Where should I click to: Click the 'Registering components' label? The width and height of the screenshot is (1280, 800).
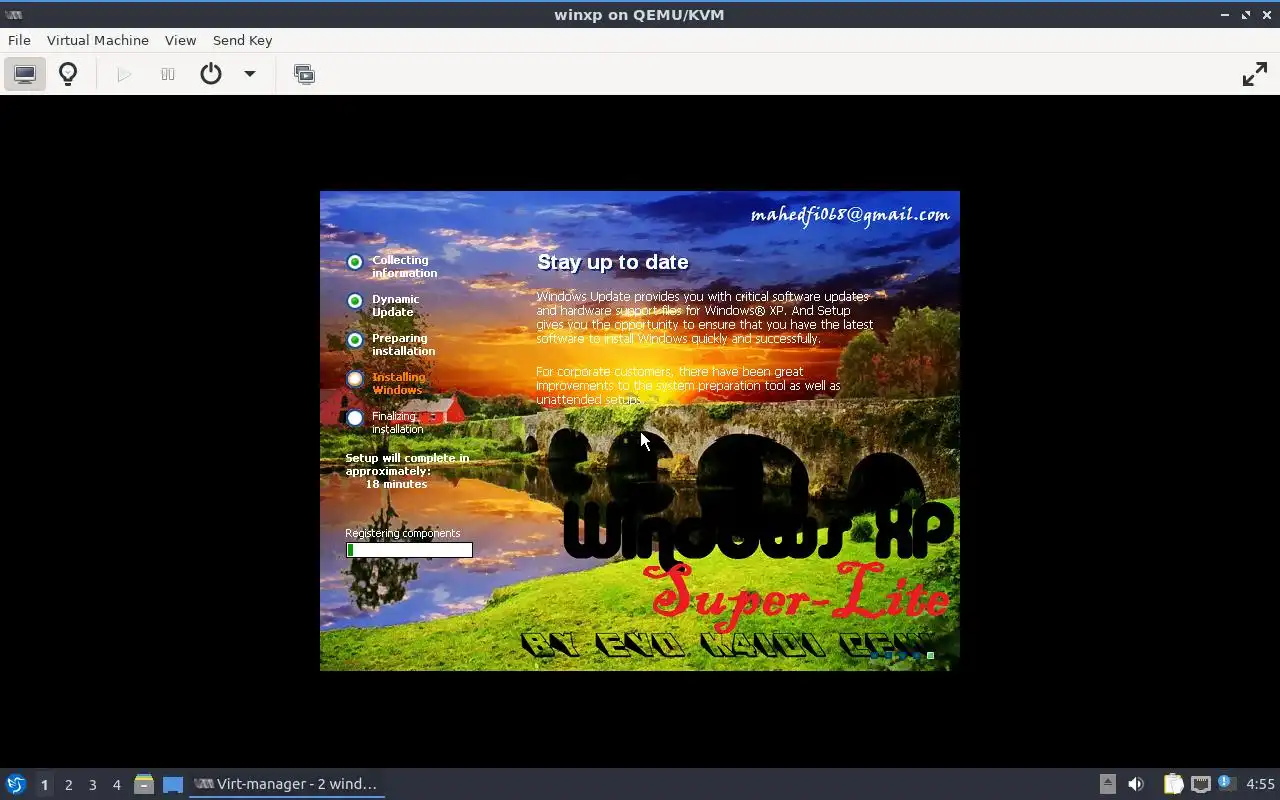403,533
